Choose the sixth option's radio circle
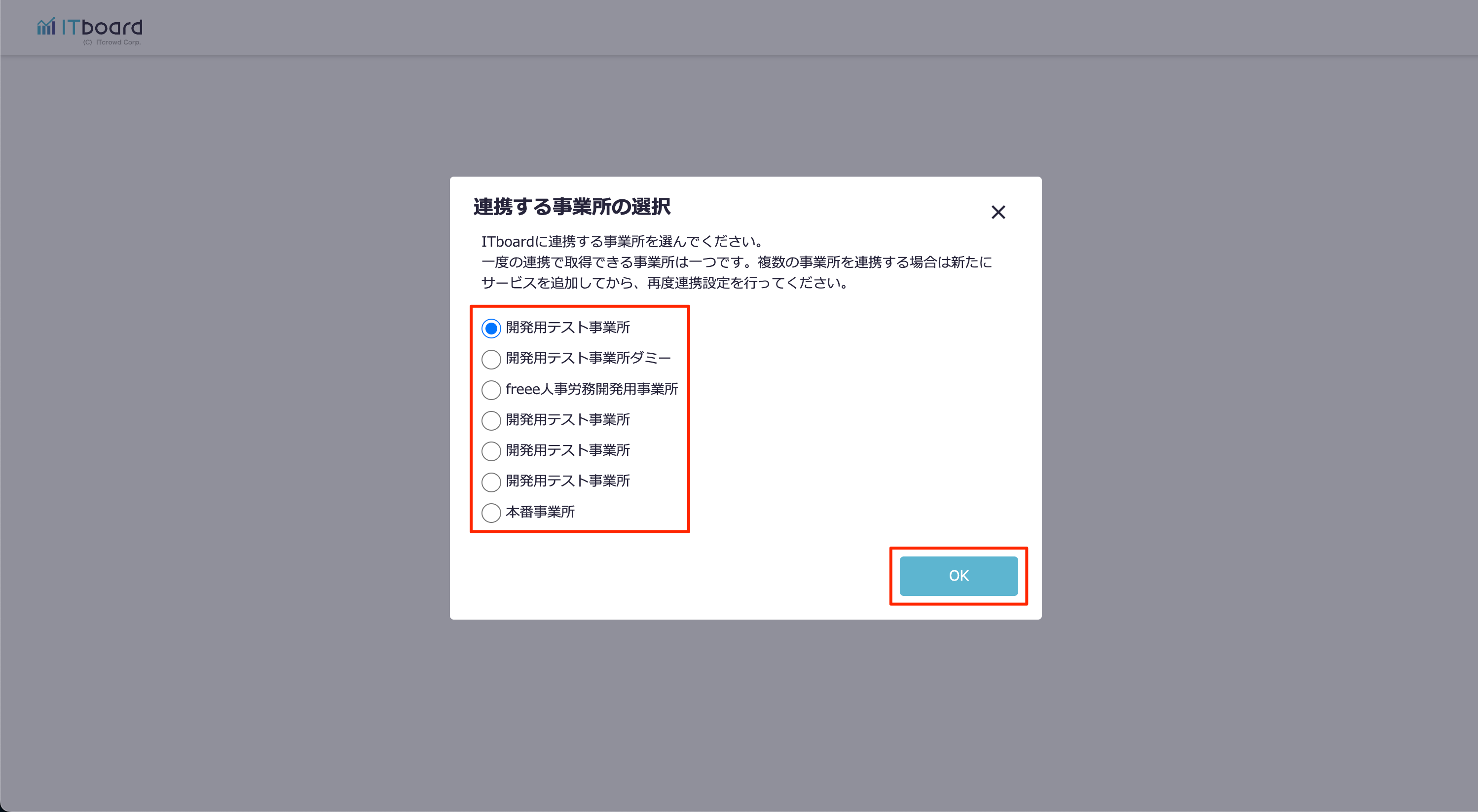 (491, 482)
